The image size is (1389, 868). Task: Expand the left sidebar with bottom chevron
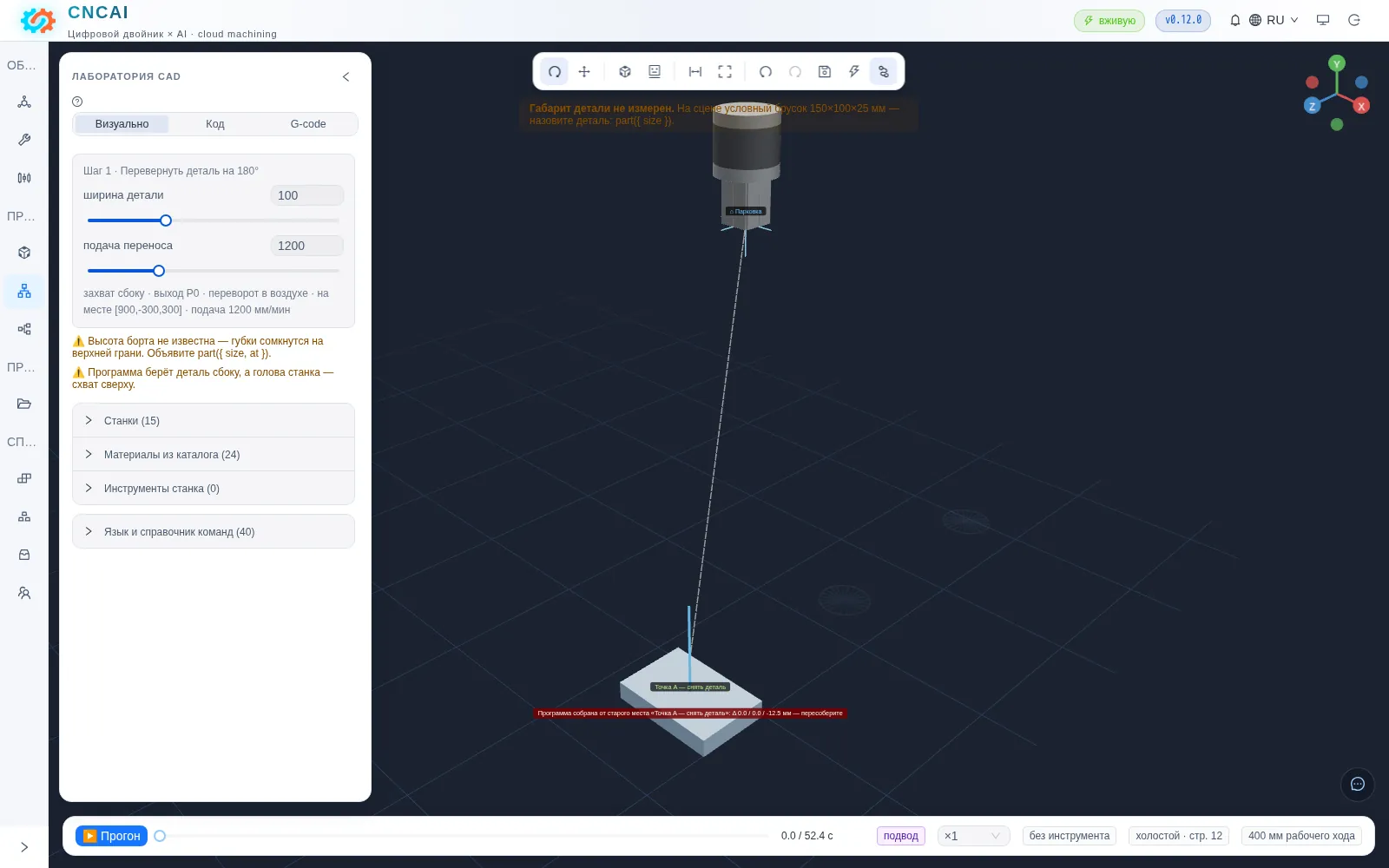[24, 847]
